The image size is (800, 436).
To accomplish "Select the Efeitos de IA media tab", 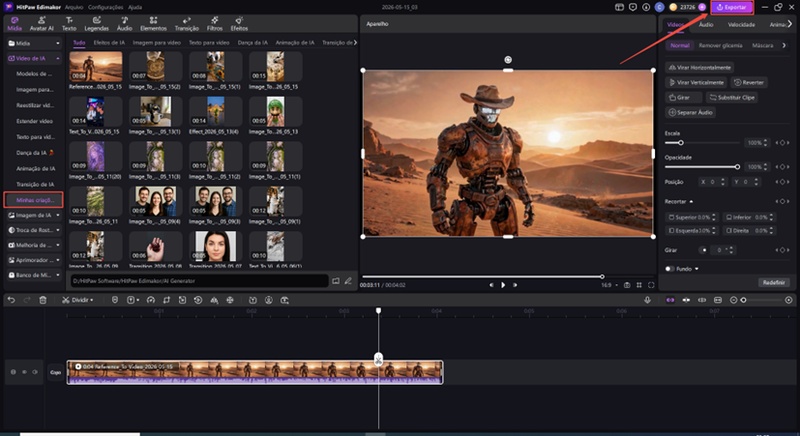I will tap(109, 43).
